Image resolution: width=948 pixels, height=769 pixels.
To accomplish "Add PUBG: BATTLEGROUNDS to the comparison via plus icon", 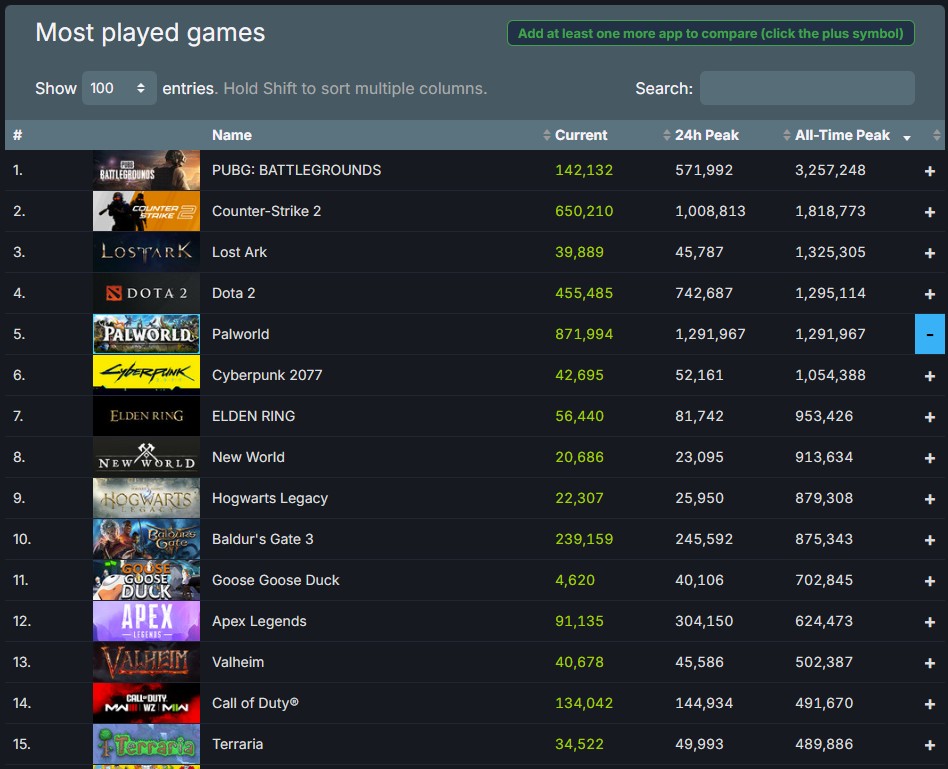I will point(929,170).
